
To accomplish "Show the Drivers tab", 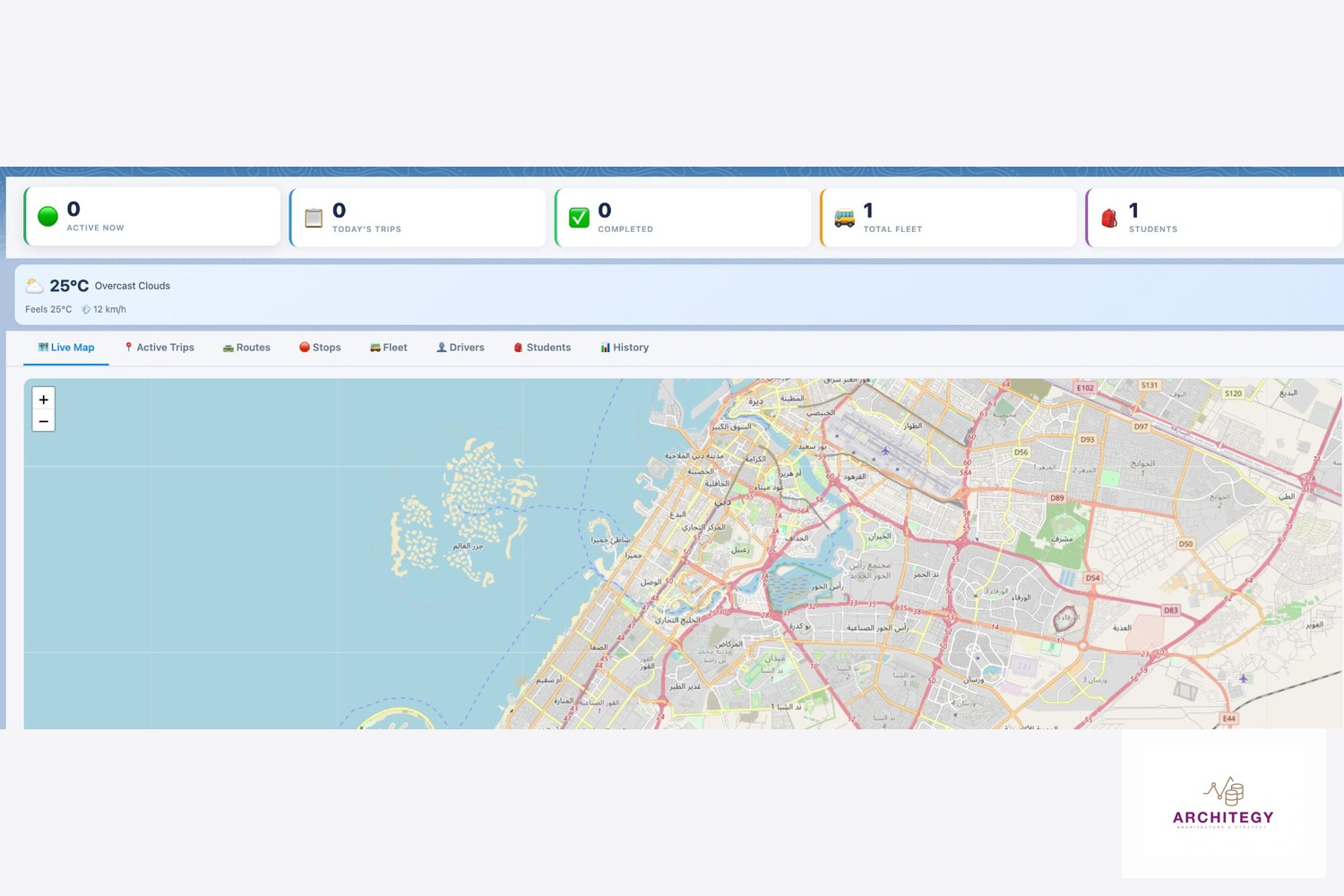I will point(461,348).
